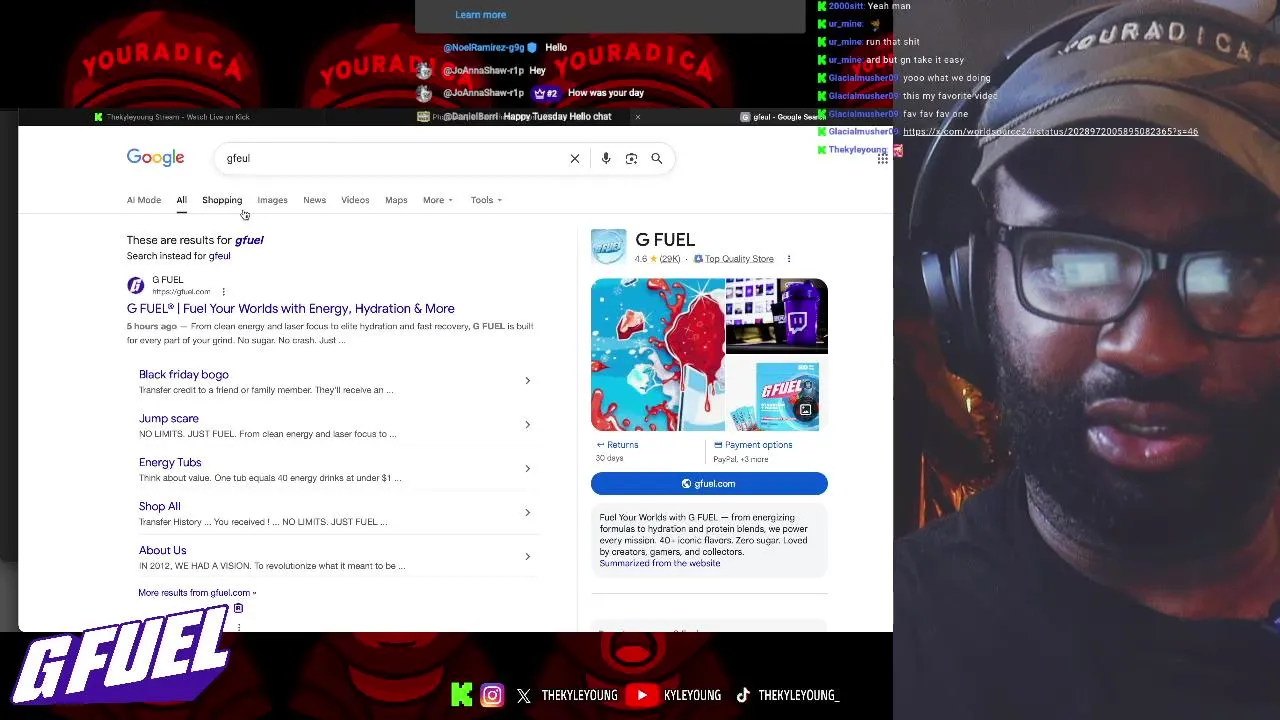
Task: Click 2000sitt username in chat
Action: pyautogui.click(x=845, y=6)
